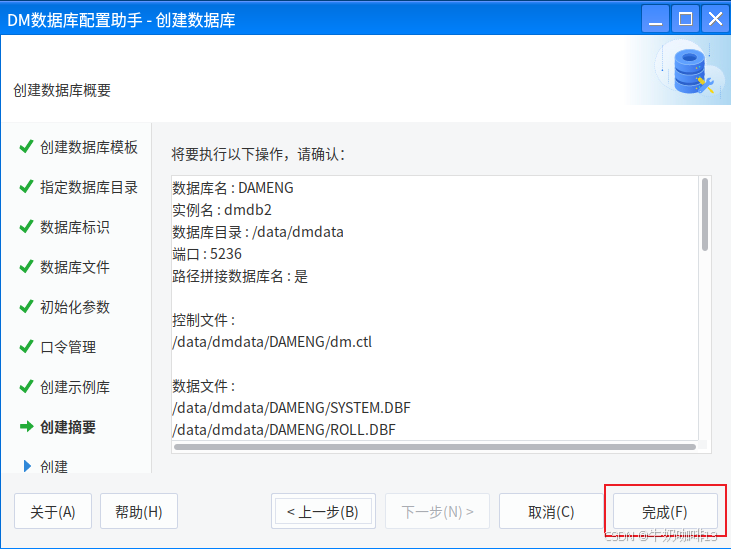Click green checkmark beside 口令管理
The height and width of the screenshot is (549, 731).
(26, 346)
